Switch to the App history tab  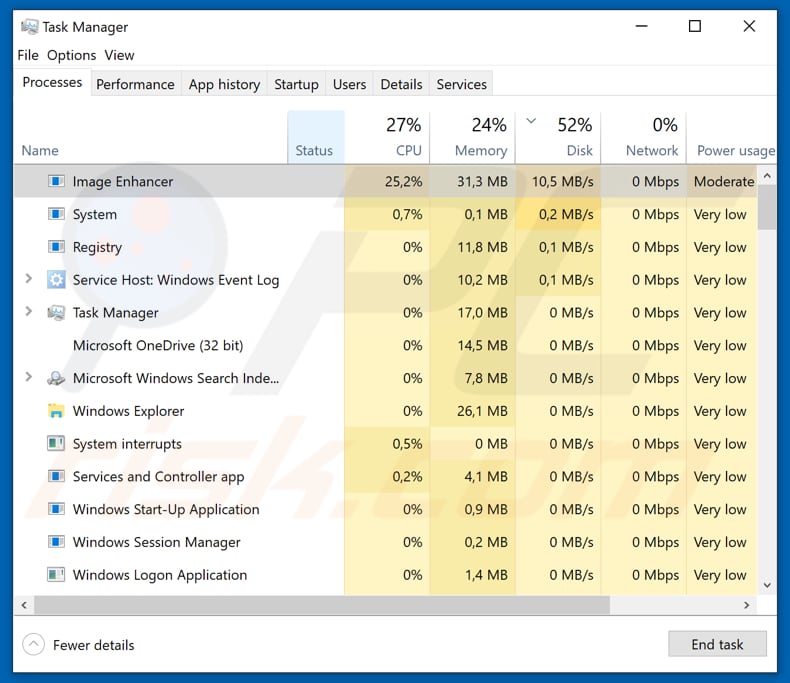click(224, 84)
